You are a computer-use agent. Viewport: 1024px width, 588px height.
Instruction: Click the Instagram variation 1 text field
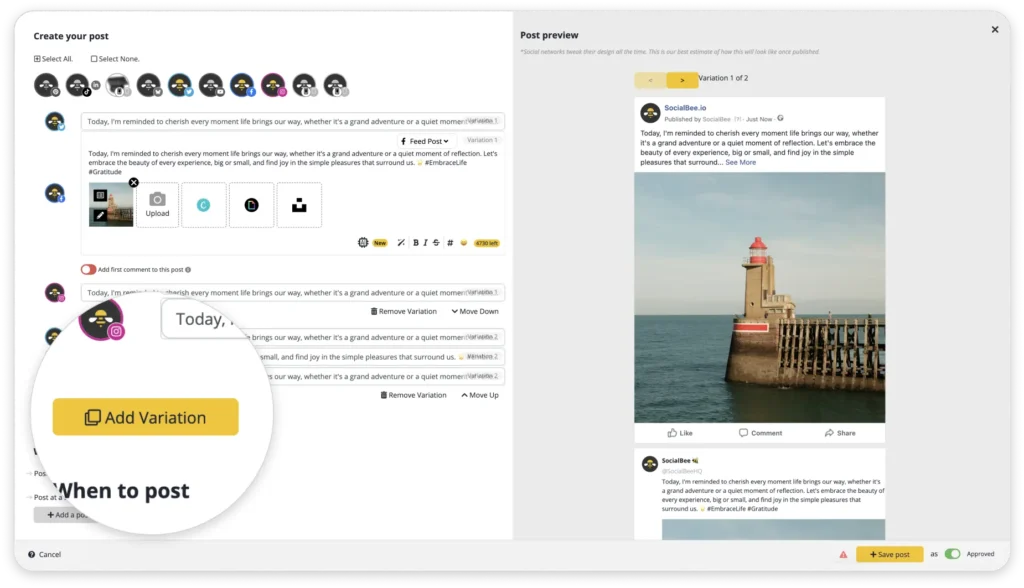click(x=292, y=292)
